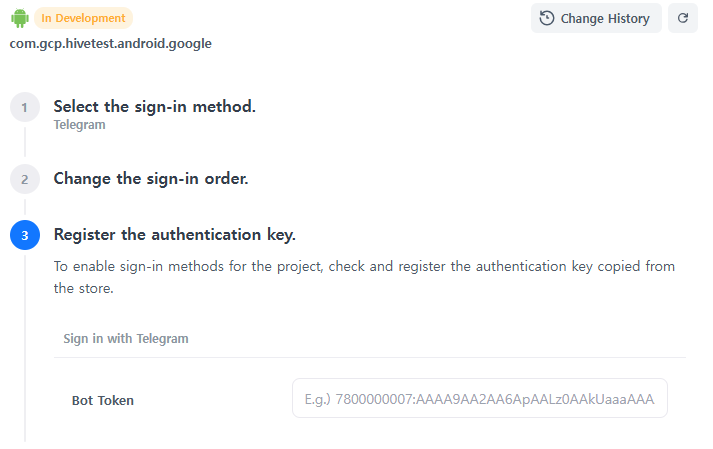Image resolution: width=713 pixels, height=449 pixels.
Task: Expand the "Select the sign-in method" step
Action: [x=154, y=106]
